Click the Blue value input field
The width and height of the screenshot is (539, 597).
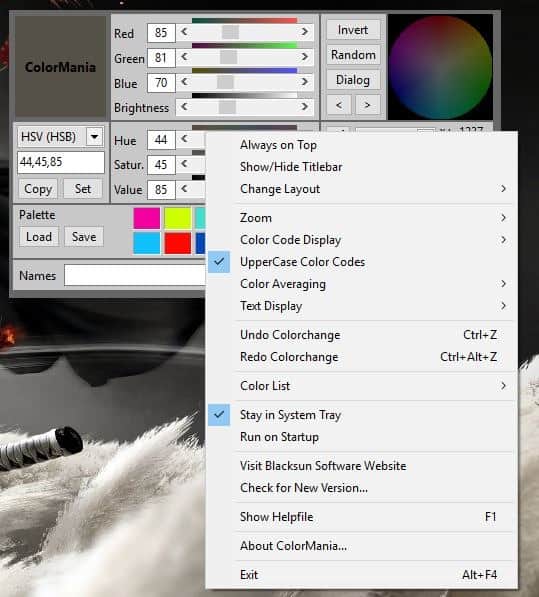tap(161, 83)
